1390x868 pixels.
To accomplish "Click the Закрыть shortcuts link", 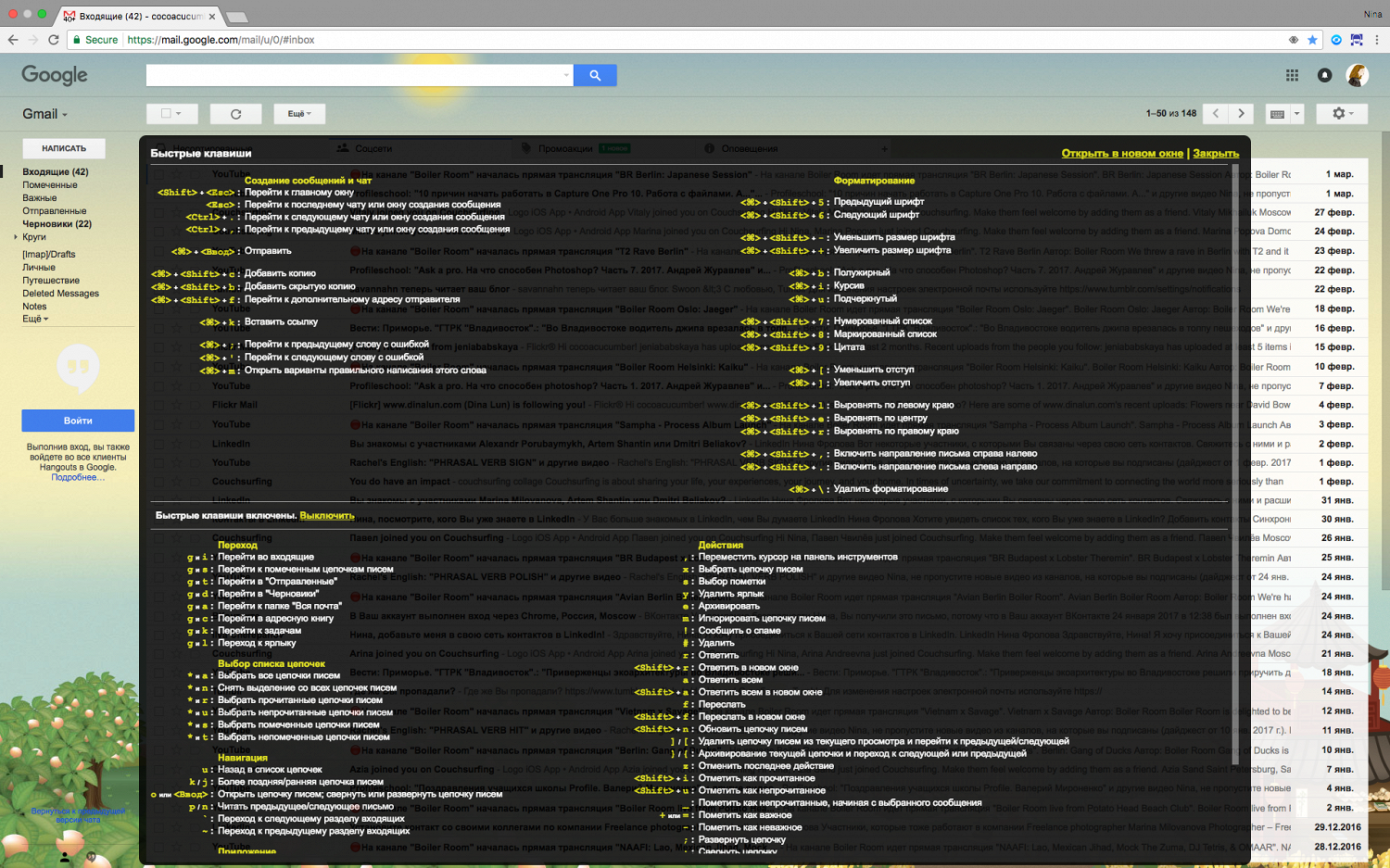I will (1216, 153).
